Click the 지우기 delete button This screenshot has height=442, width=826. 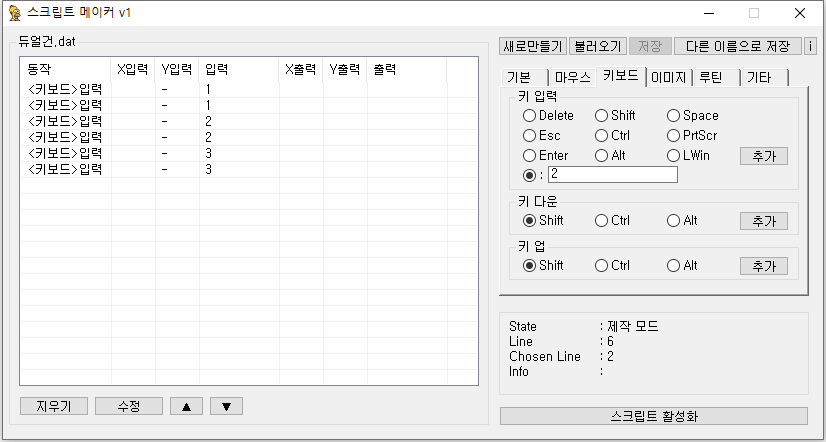54,406
